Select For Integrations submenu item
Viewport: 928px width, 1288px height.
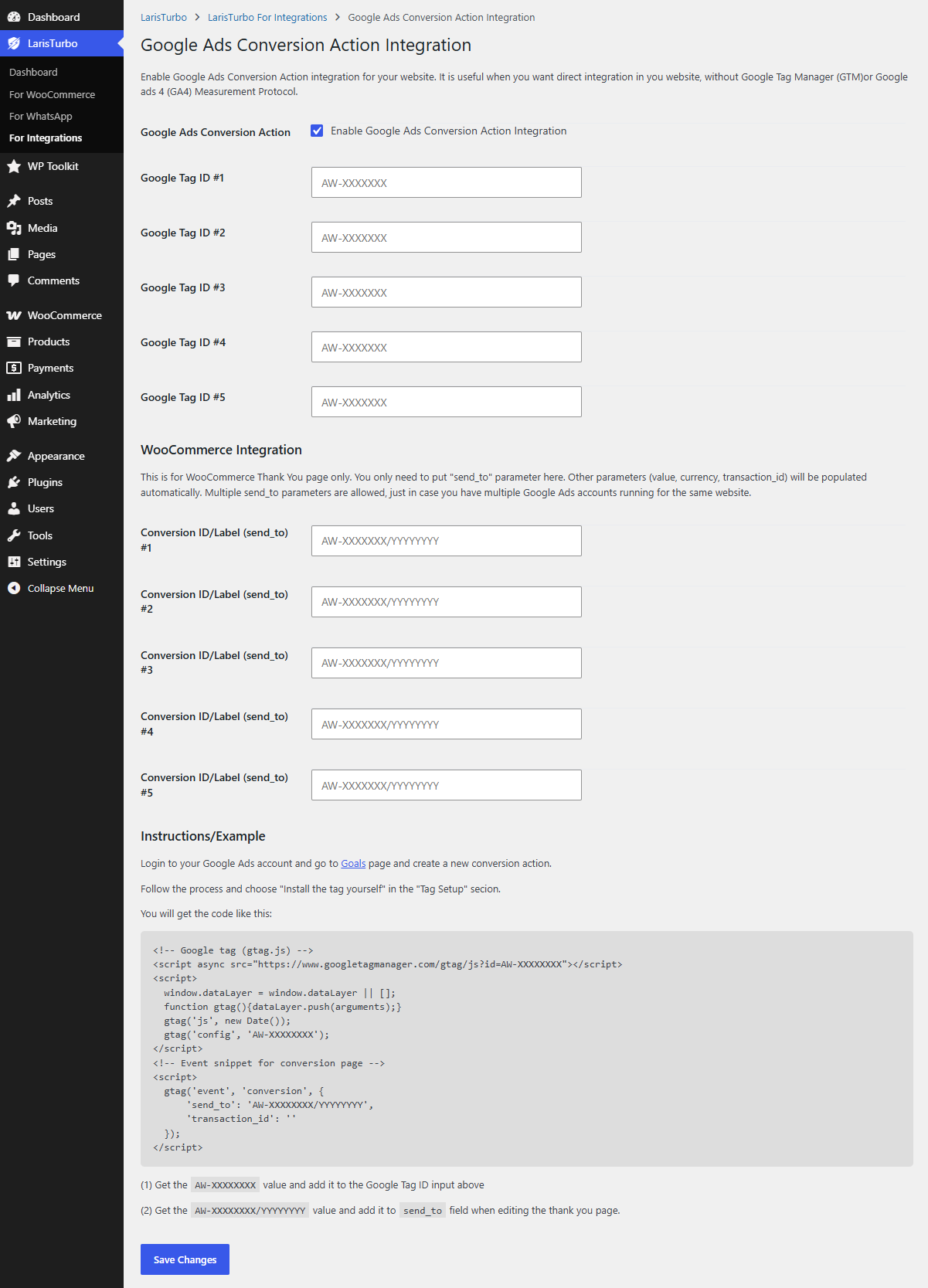[46, 138]
